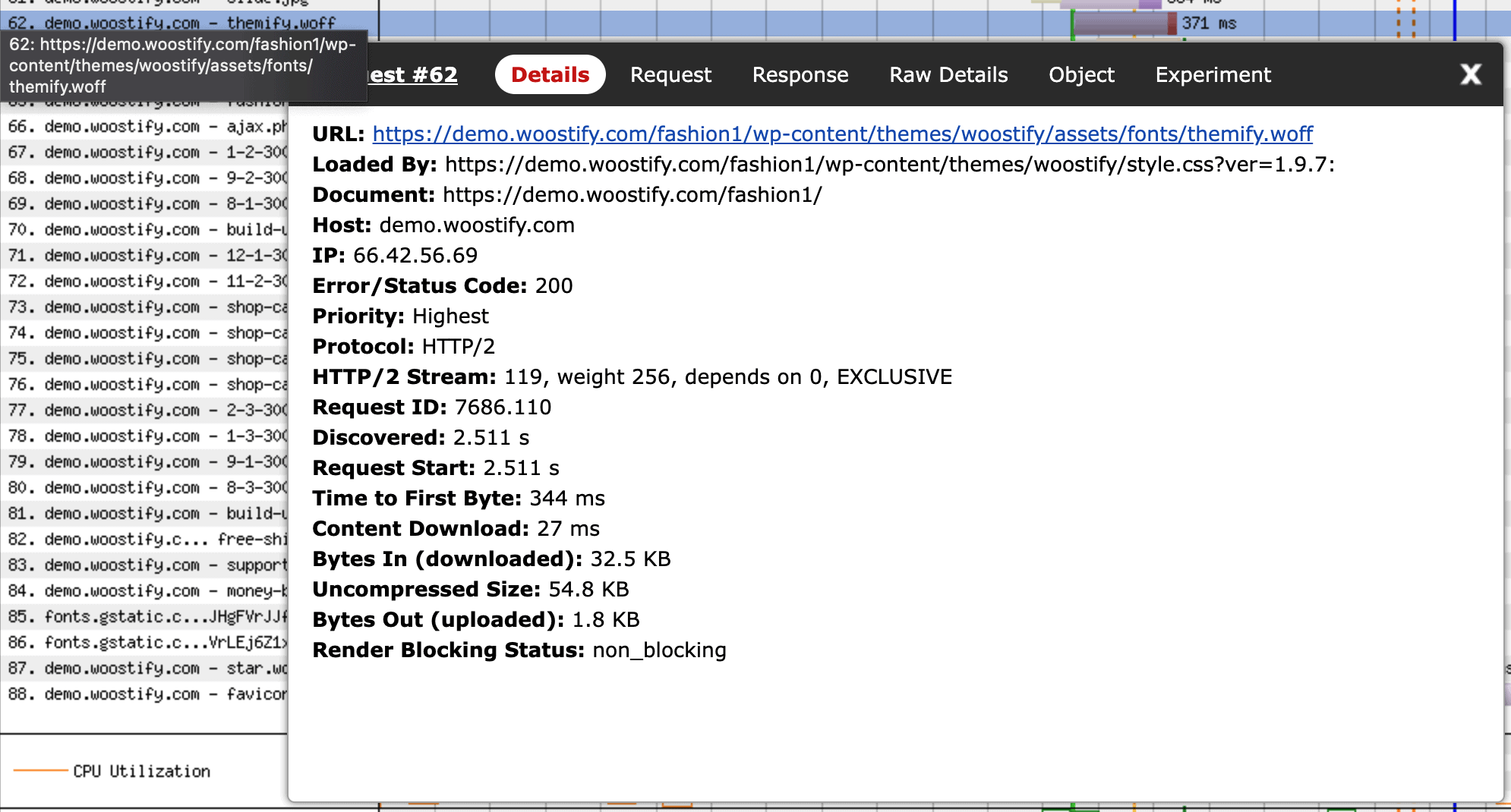Viewport: 1511px width, 812px height.
Task: Close the request details dialog with X
Action: pyautogui.click(x=1471, y=74)
